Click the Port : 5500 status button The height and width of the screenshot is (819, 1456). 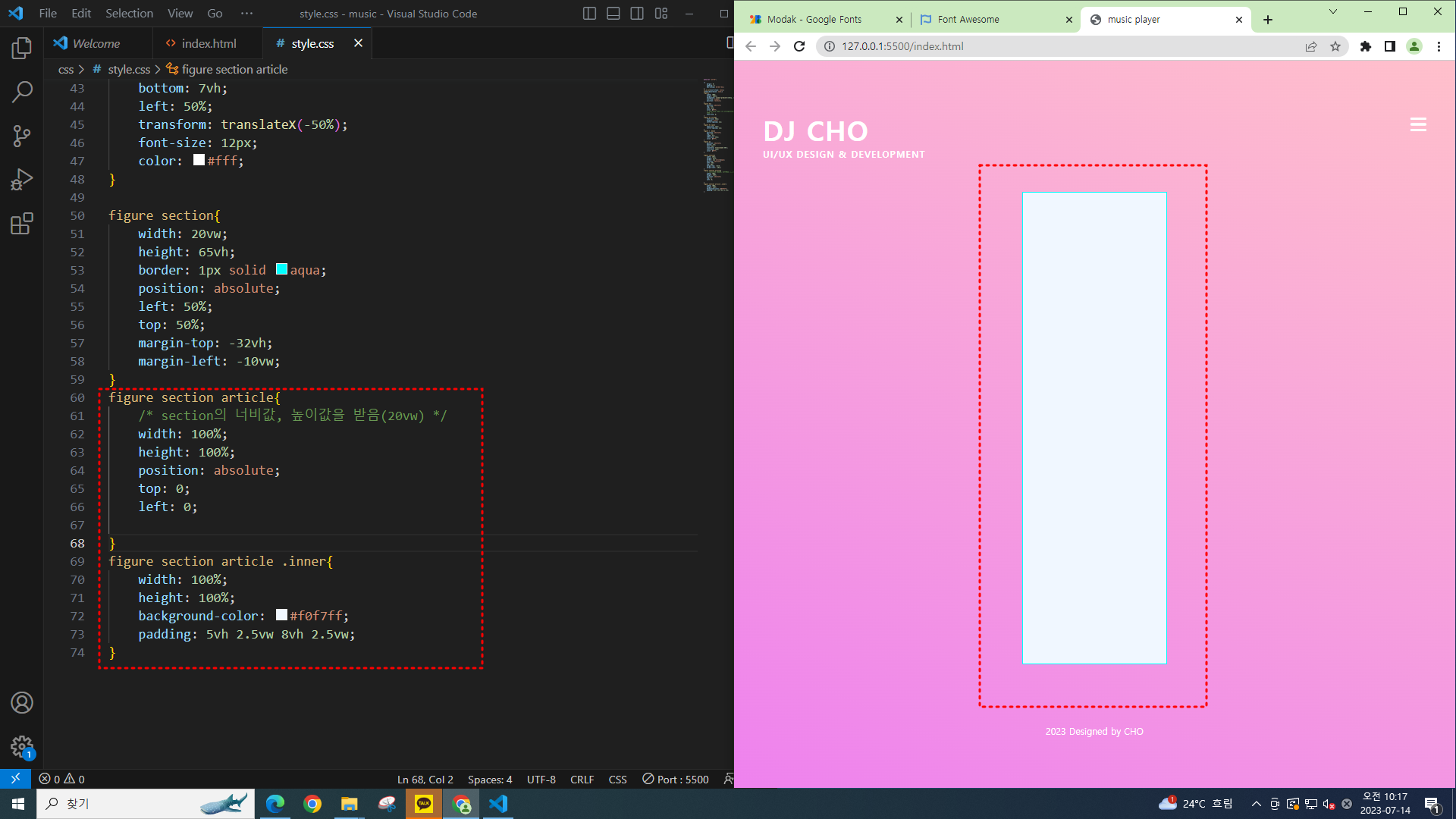coord(676,780)
